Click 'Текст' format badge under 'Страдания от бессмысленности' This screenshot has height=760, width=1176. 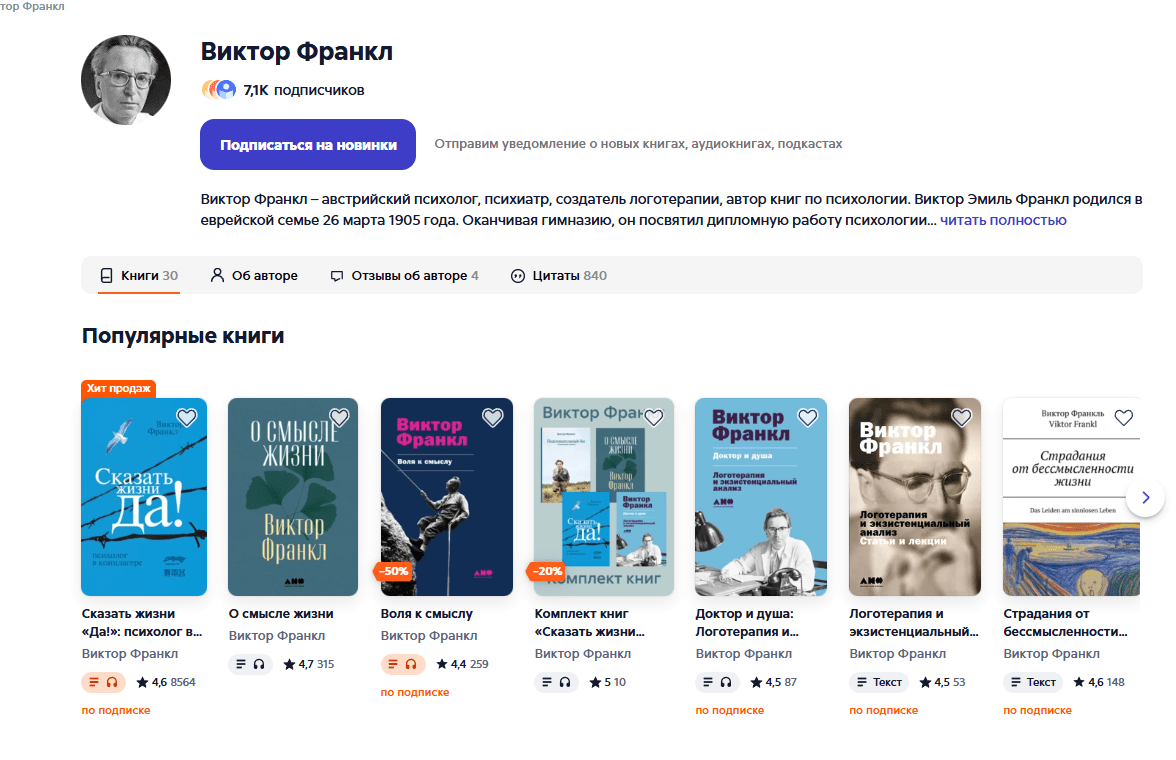click(1034, 682)
